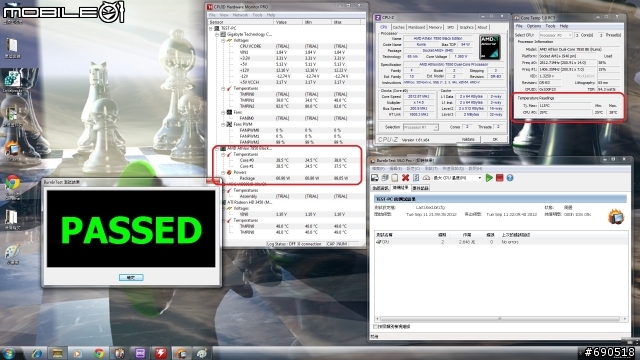
Task: Open the Select CPU dropdown in Core Temp
Action: click(556, 36)
